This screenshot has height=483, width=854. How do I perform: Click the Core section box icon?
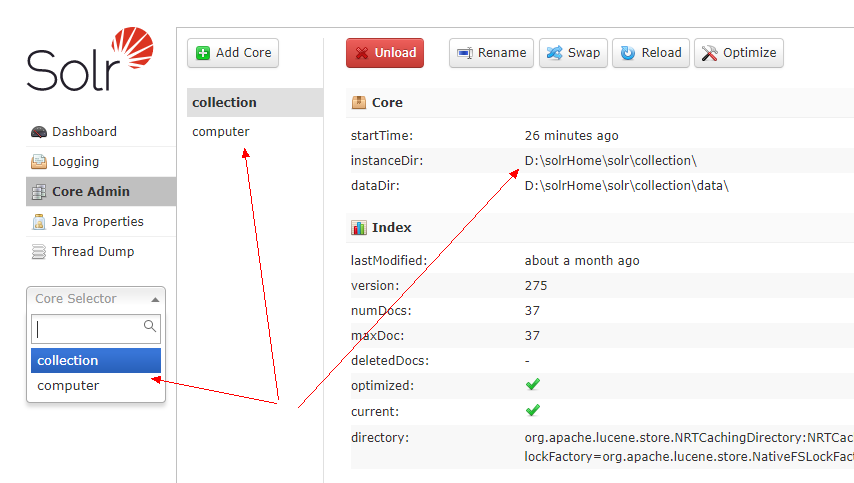click(359, 102)
